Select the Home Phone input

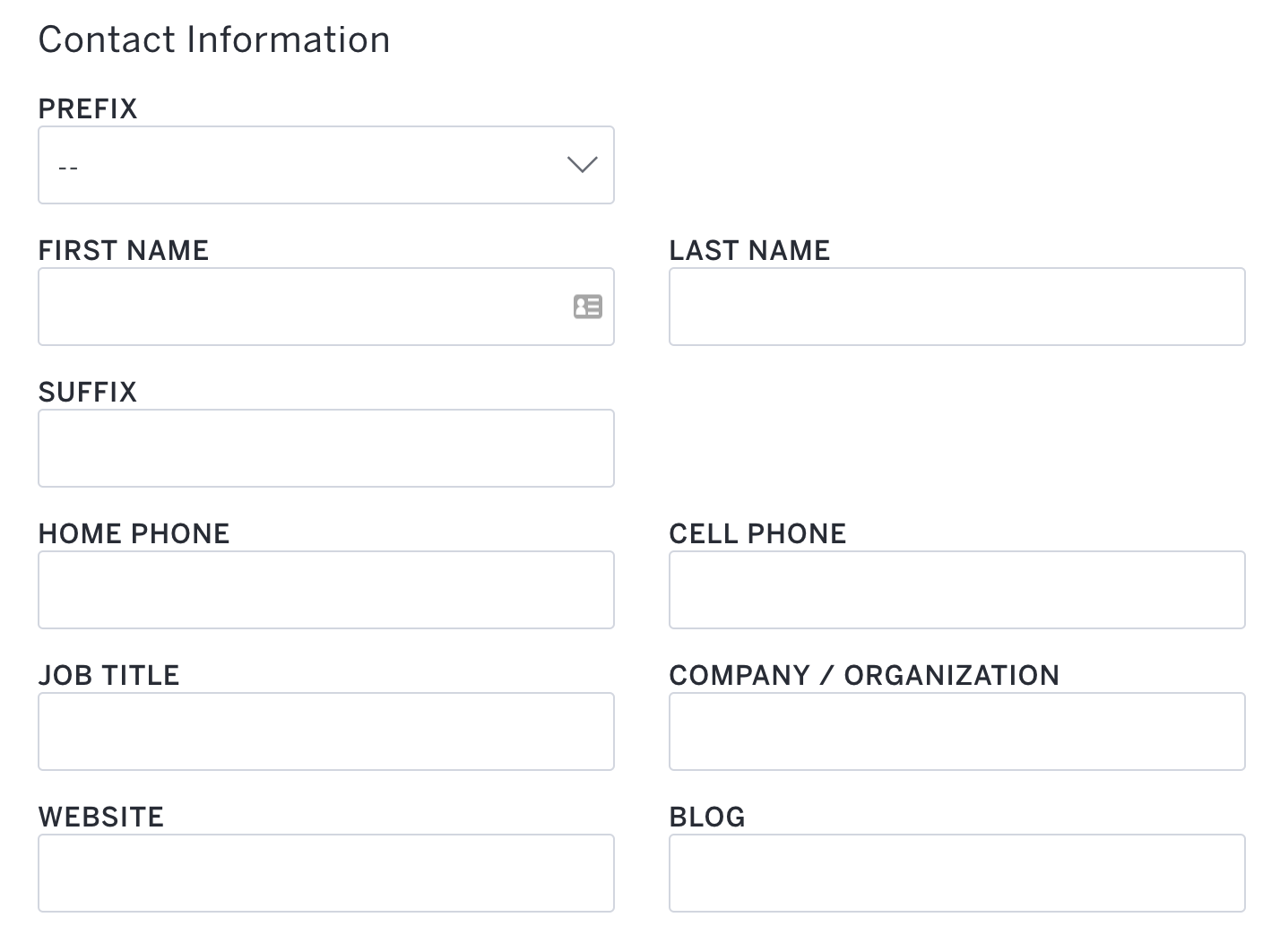[326, 590]
